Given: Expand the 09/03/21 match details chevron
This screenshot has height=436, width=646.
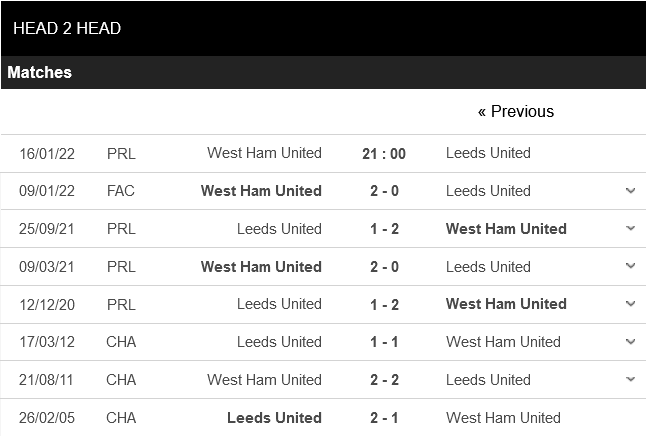Looking at the screenshot, I should pos(630,267).
